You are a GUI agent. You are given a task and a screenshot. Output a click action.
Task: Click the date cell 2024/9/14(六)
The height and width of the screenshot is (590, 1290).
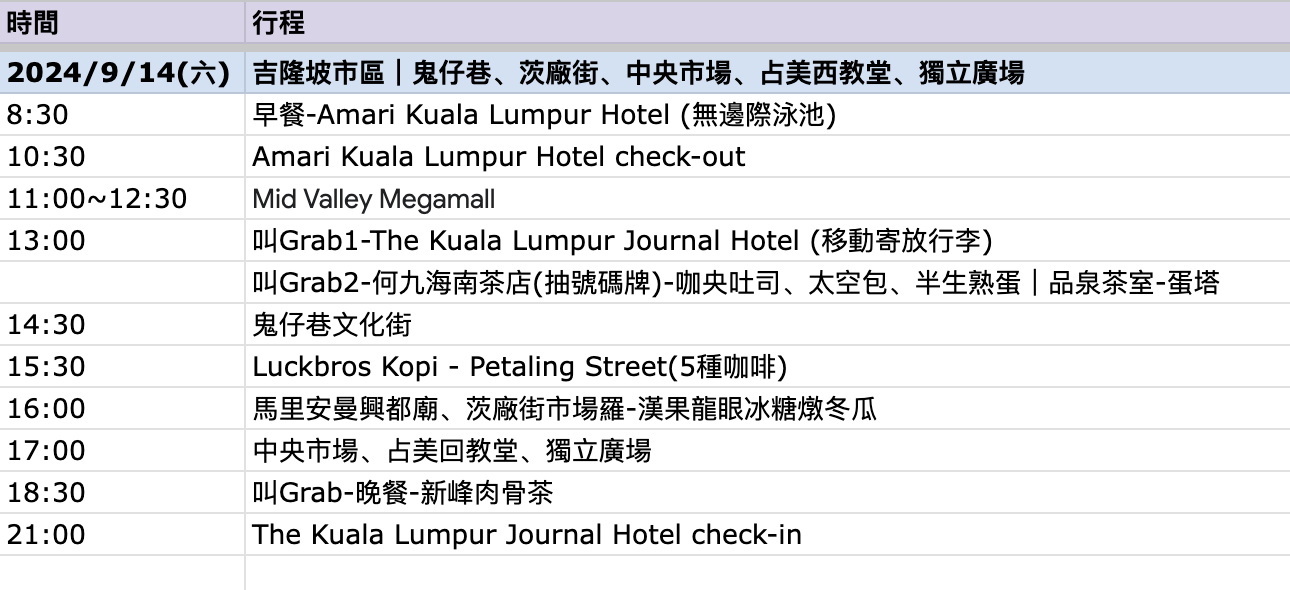coord(122,73)
